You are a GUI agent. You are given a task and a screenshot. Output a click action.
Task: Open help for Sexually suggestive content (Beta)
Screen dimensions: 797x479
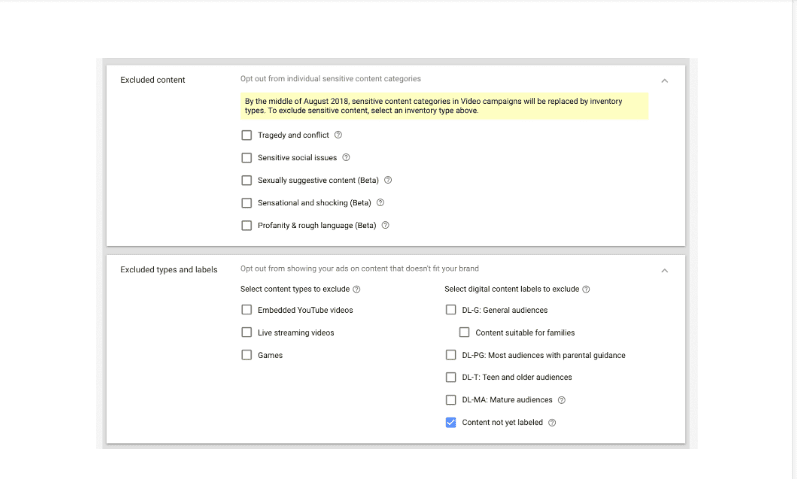(388, 180)
